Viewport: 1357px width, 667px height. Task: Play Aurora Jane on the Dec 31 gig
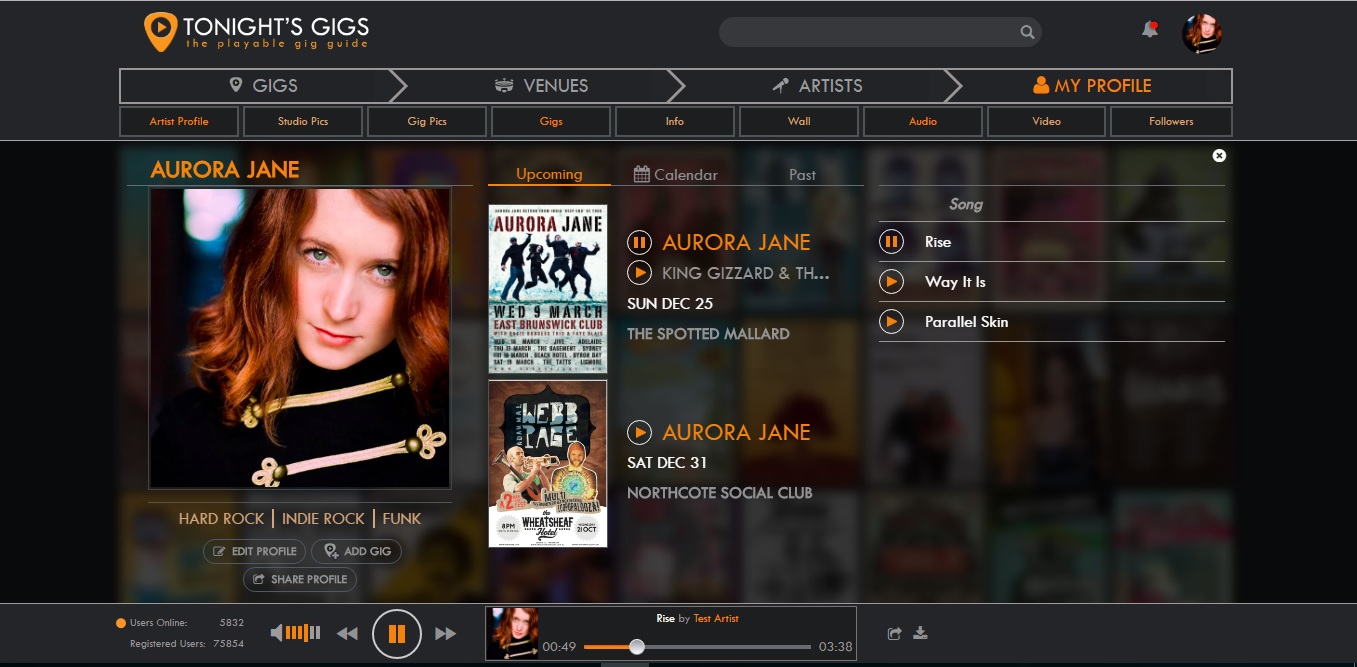click(639, 432)
